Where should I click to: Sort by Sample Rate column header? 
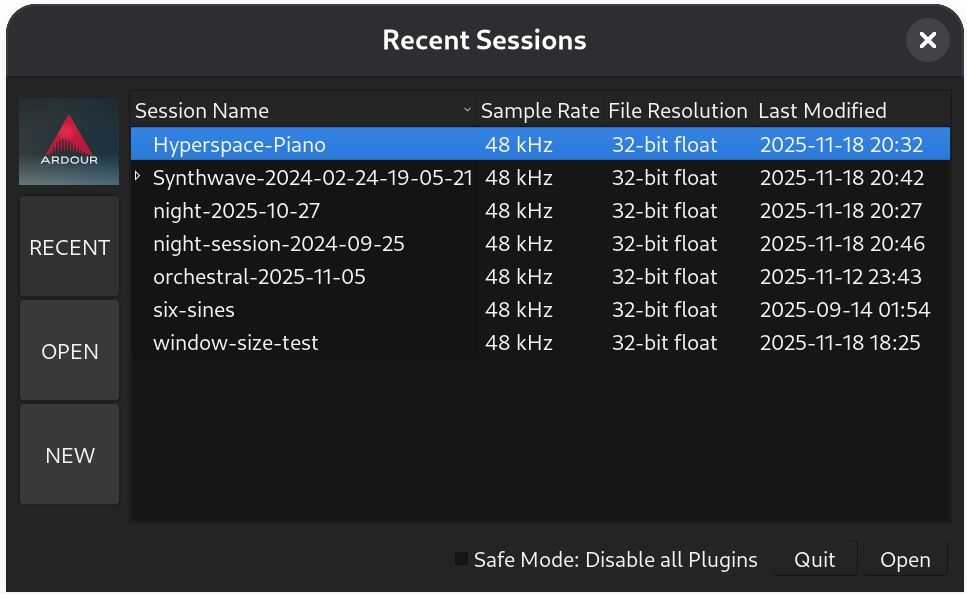point(540,110)
